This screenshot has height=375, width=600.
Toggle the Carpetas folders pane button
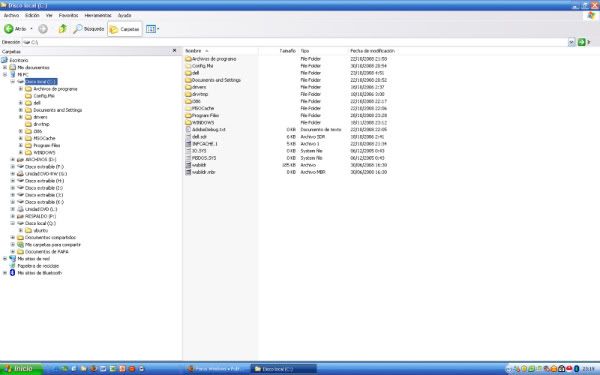coord(125,29)
